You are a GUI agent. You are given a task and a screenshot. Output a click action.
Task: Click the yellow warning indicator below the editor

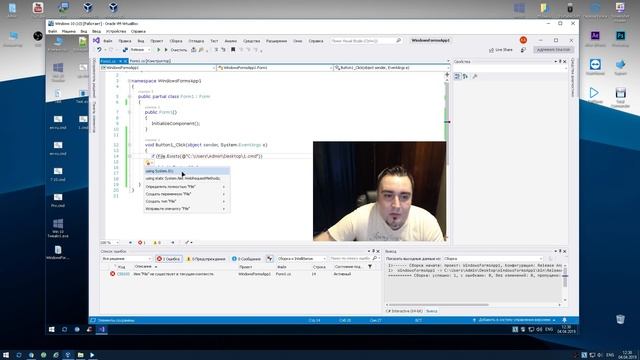[x=156, y=242]
